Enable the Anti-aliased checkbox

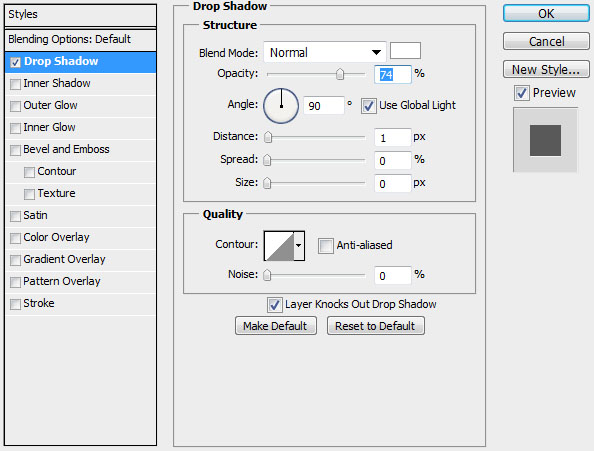click(x=325, y=246)
